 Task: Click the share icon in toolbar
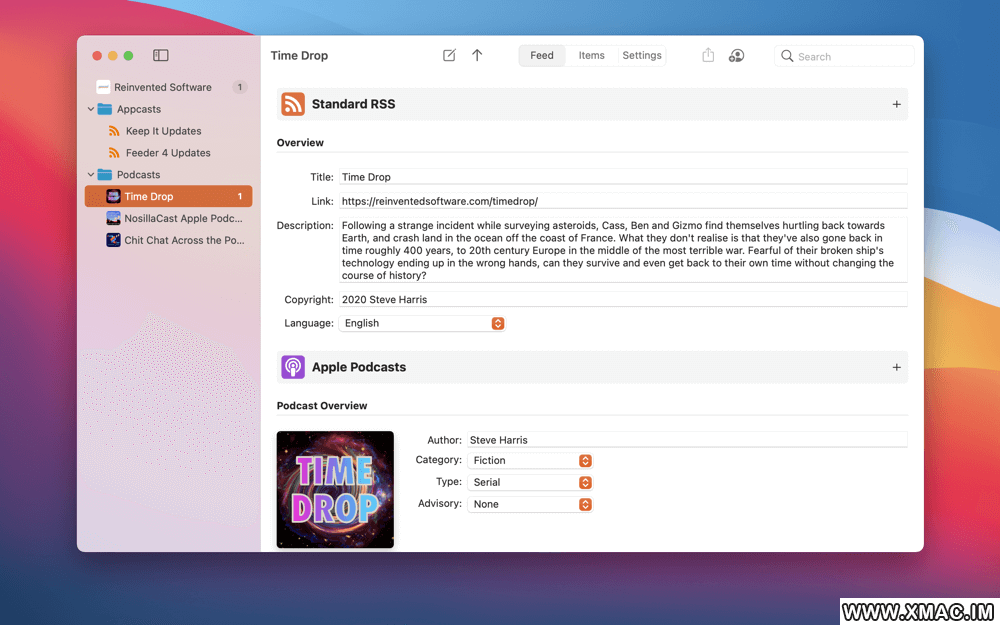(708, 56)
